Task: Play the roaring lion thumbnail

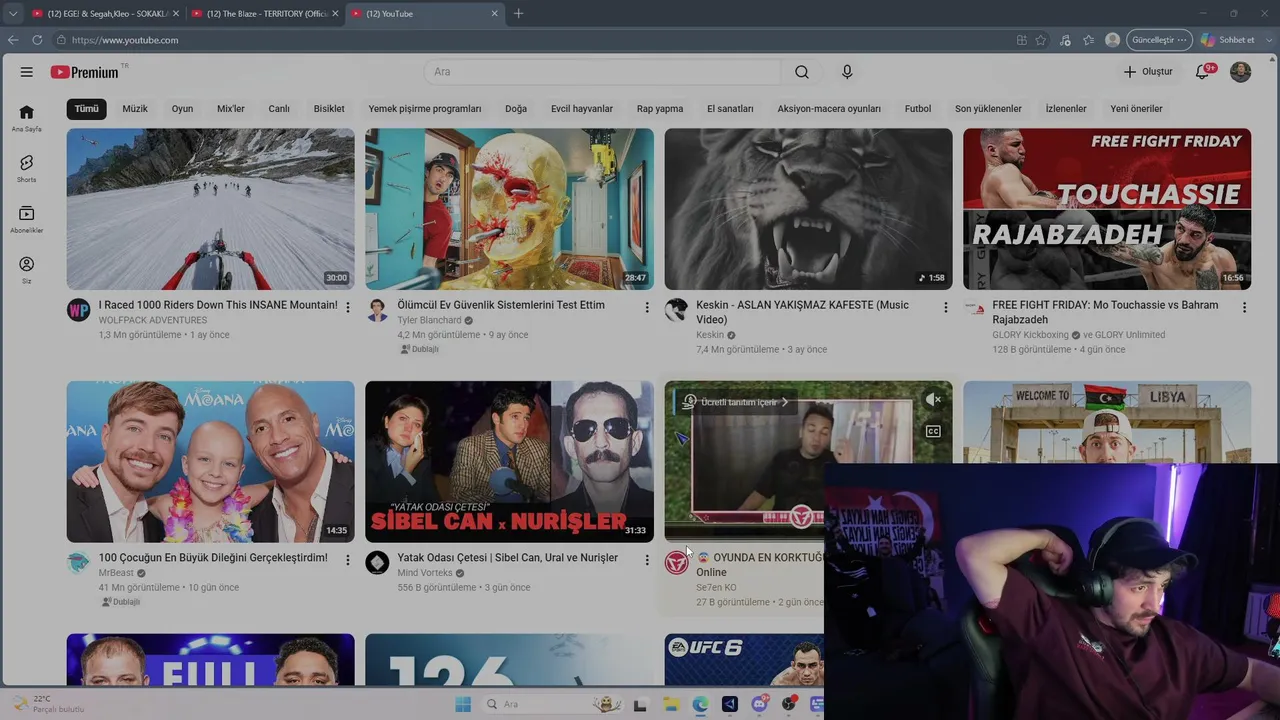Action: (x=808, y=209)
